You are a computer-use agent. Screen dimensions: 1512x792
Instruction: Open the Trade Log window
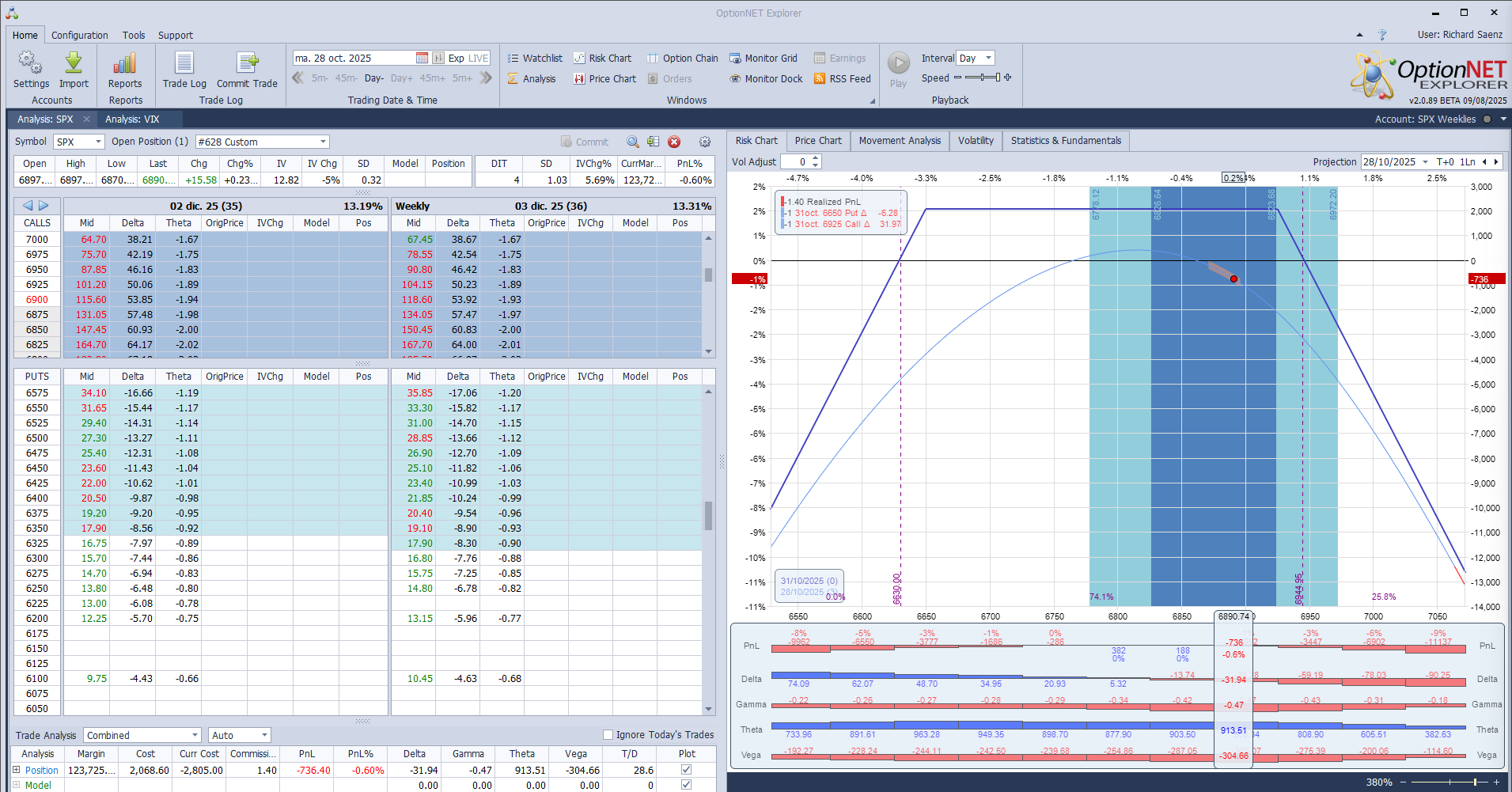click(184, 70)
